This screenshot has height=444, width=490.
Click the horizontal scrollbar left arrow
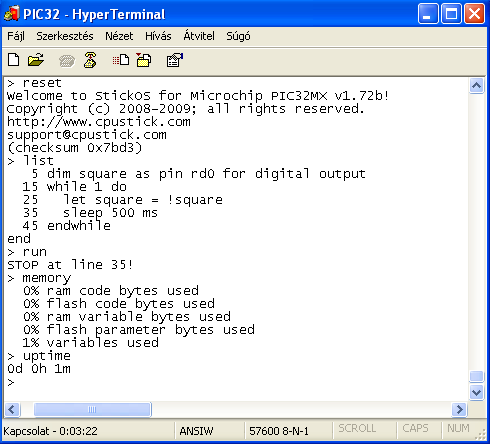tap(12, 409)
